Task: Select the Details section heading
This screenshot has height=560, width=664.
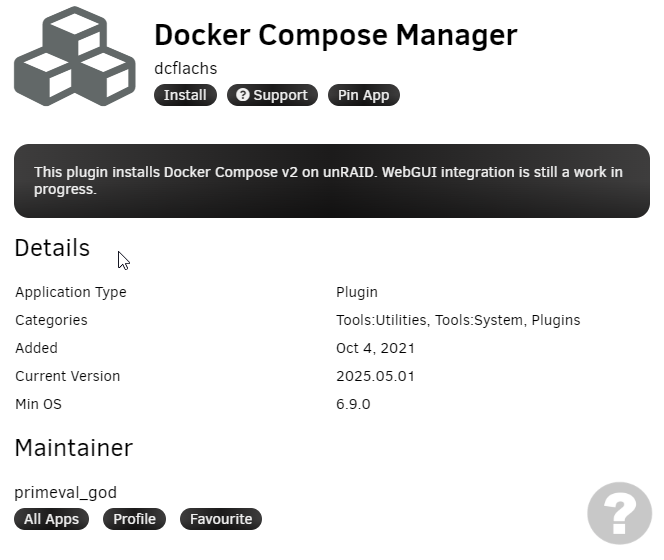Action: tap(52, 248)
